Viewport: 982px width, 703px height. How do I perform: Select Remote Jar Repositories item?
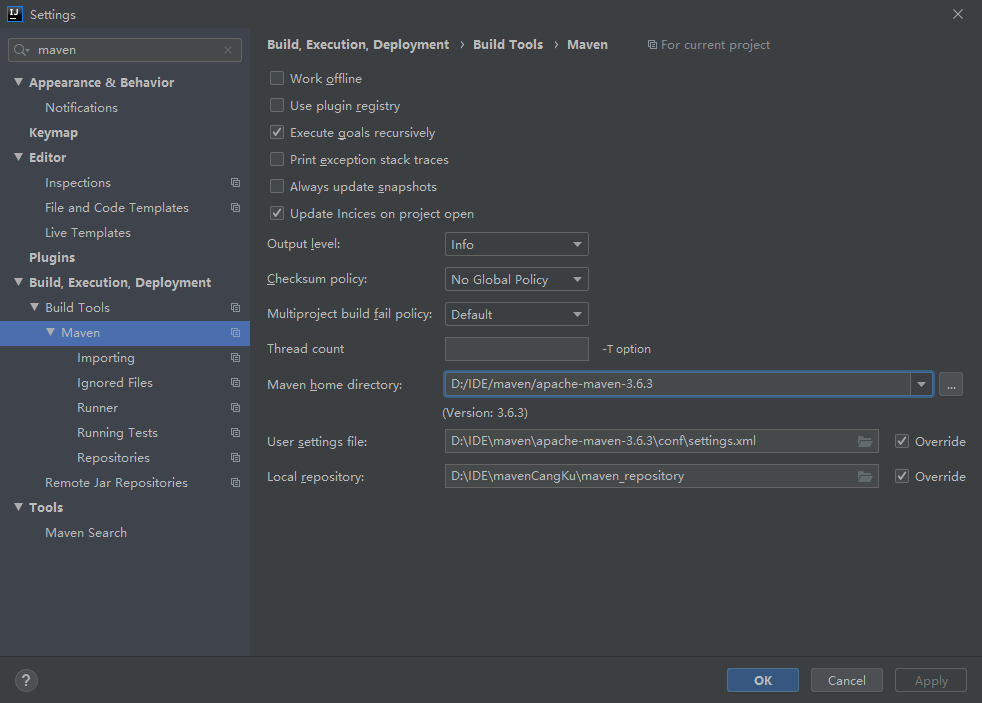click(116, 483)
